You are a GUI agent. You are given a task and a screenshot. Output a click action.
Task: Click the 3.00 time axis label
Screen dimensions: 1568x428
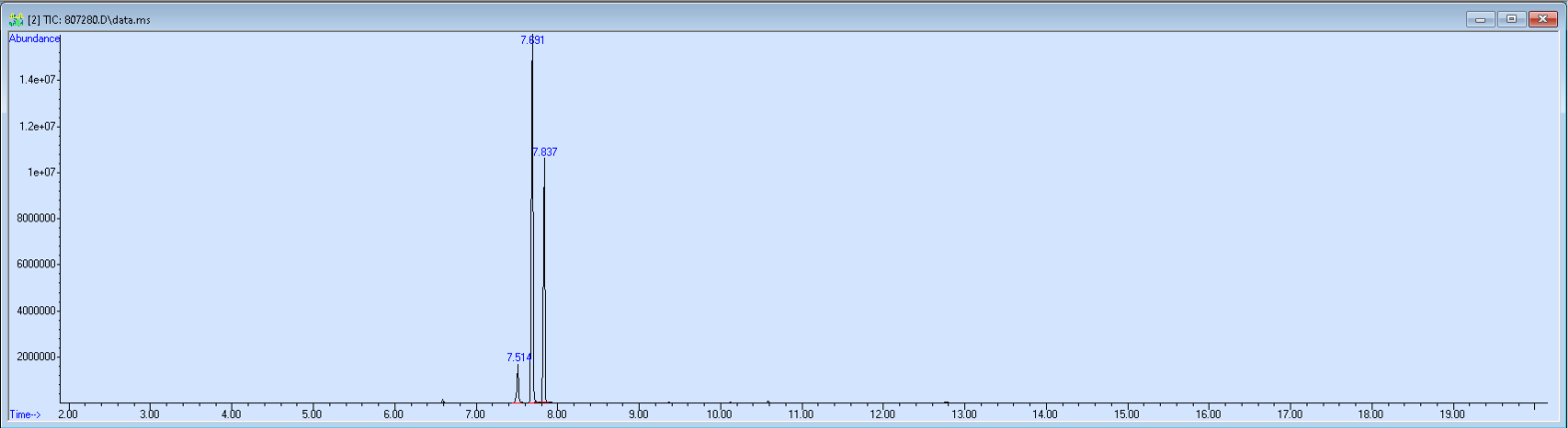coord(150,414)
